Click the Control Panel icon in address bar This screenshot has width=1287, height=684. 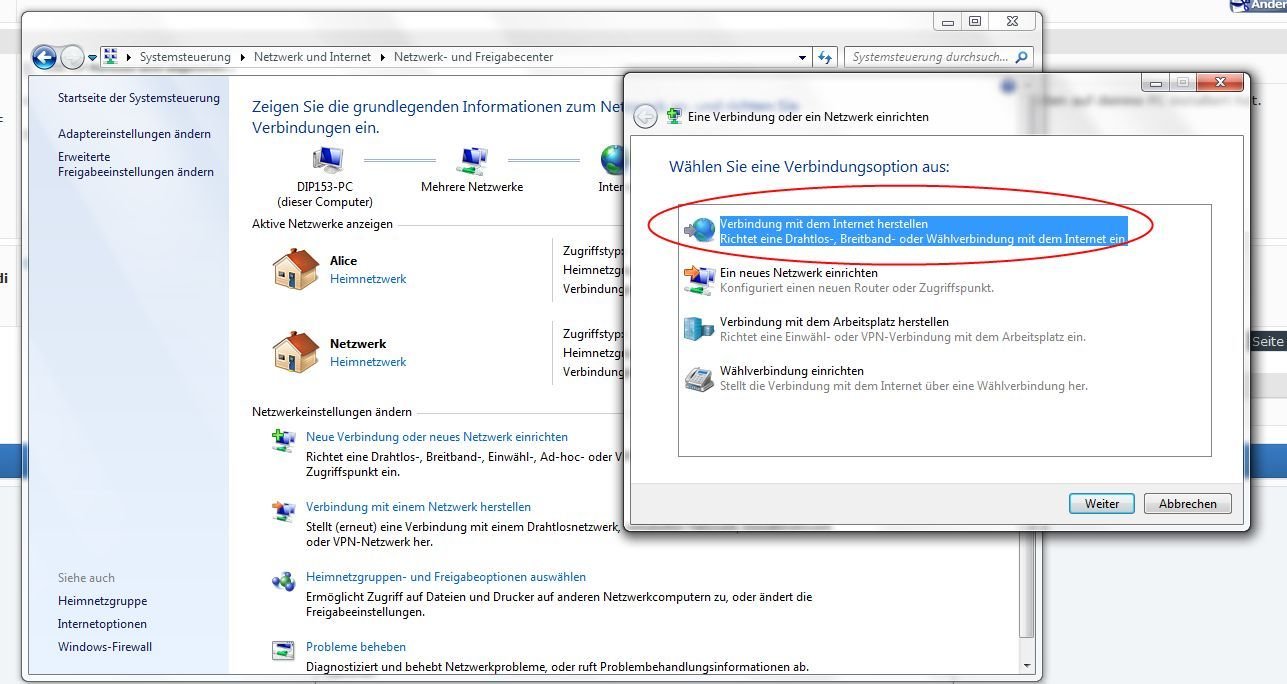tap(110, 57)
